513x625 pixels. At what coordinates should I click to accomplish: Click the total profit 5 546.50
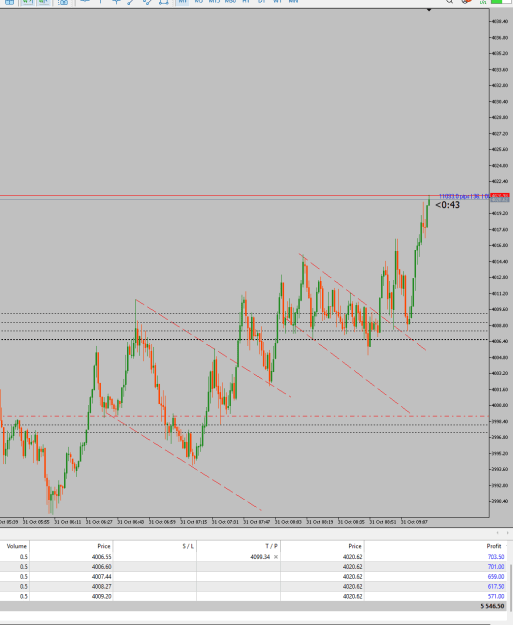(x=492, y=606)
